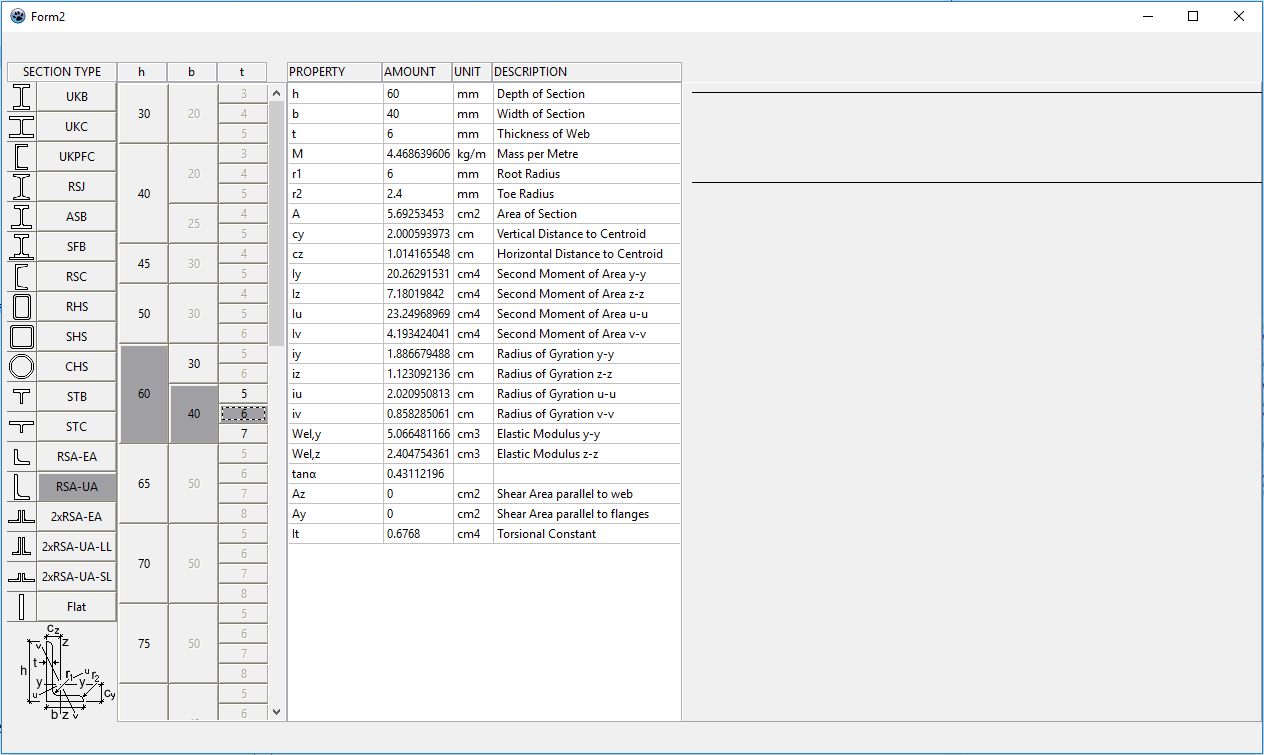Pick the 2xRSA-UA-SL section type
The image size is (1264, 755).
(77, 577)
